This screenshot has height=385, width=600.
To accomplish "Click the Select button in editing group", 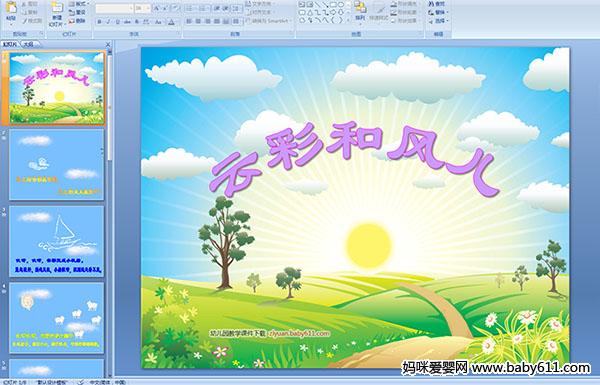I will 438,21.
